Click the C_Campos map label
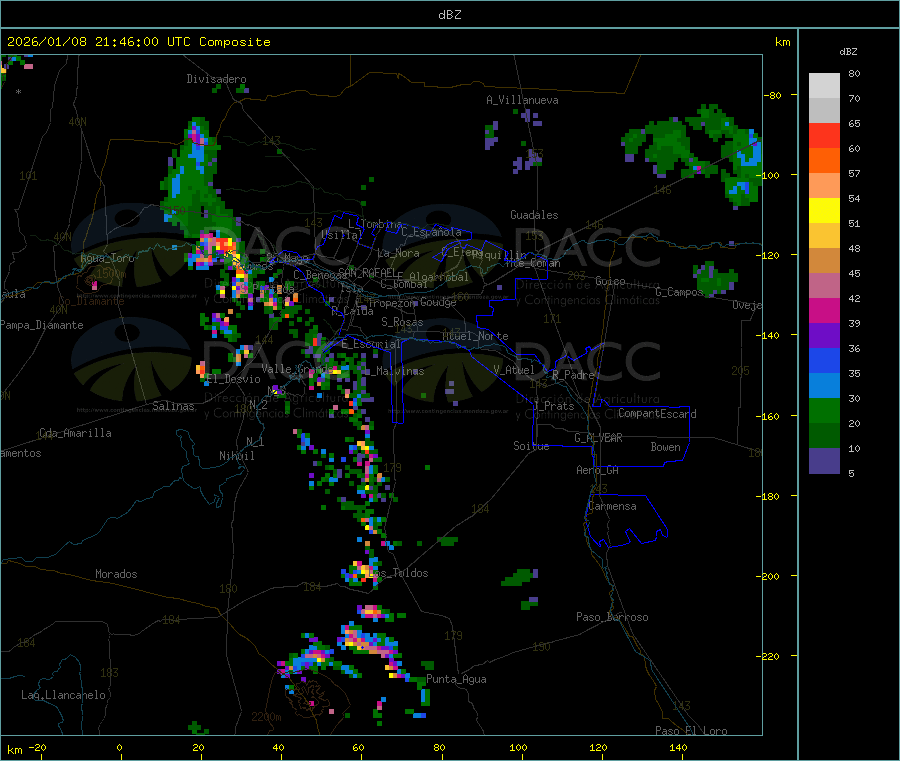Image resolution: width=900 pixels, height=761 pixels. click(x=680, y=292)
